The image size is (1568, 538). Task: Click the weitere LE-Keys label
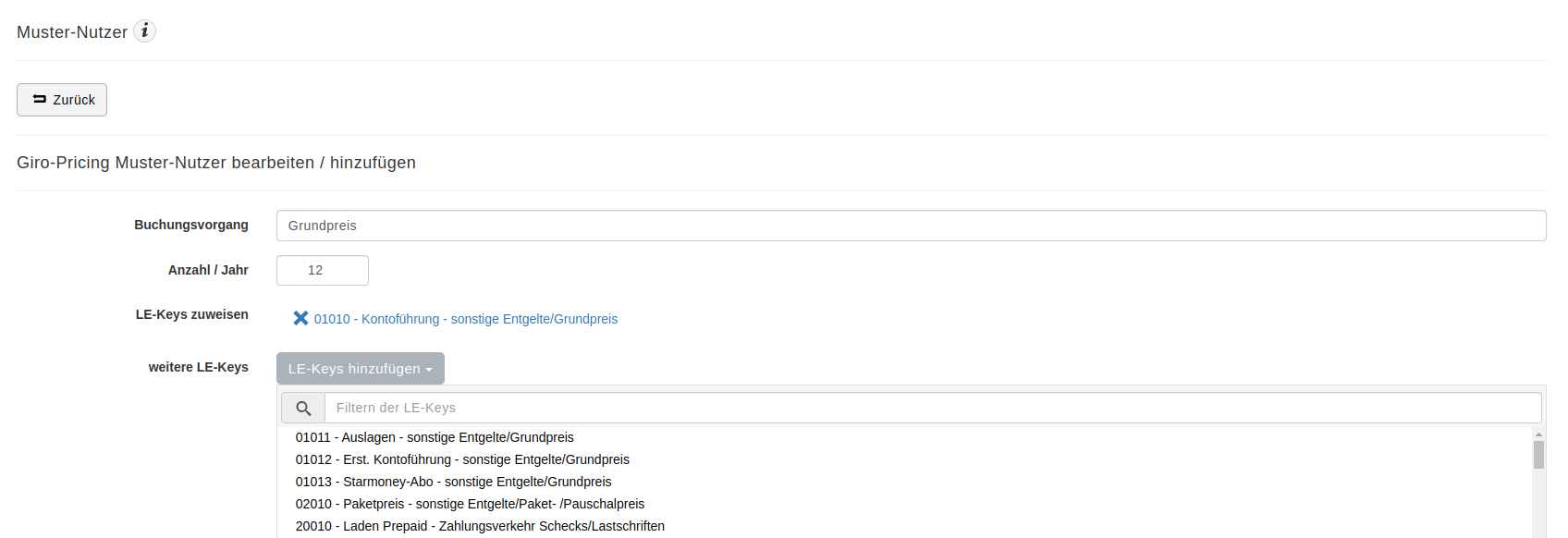click(x=199, y=367)
